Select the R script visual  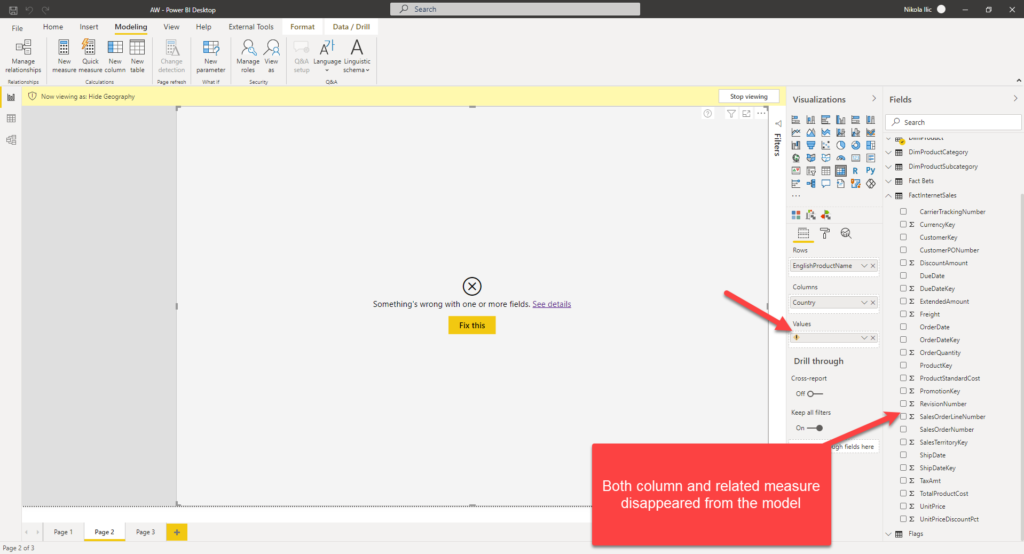(856, 171)
